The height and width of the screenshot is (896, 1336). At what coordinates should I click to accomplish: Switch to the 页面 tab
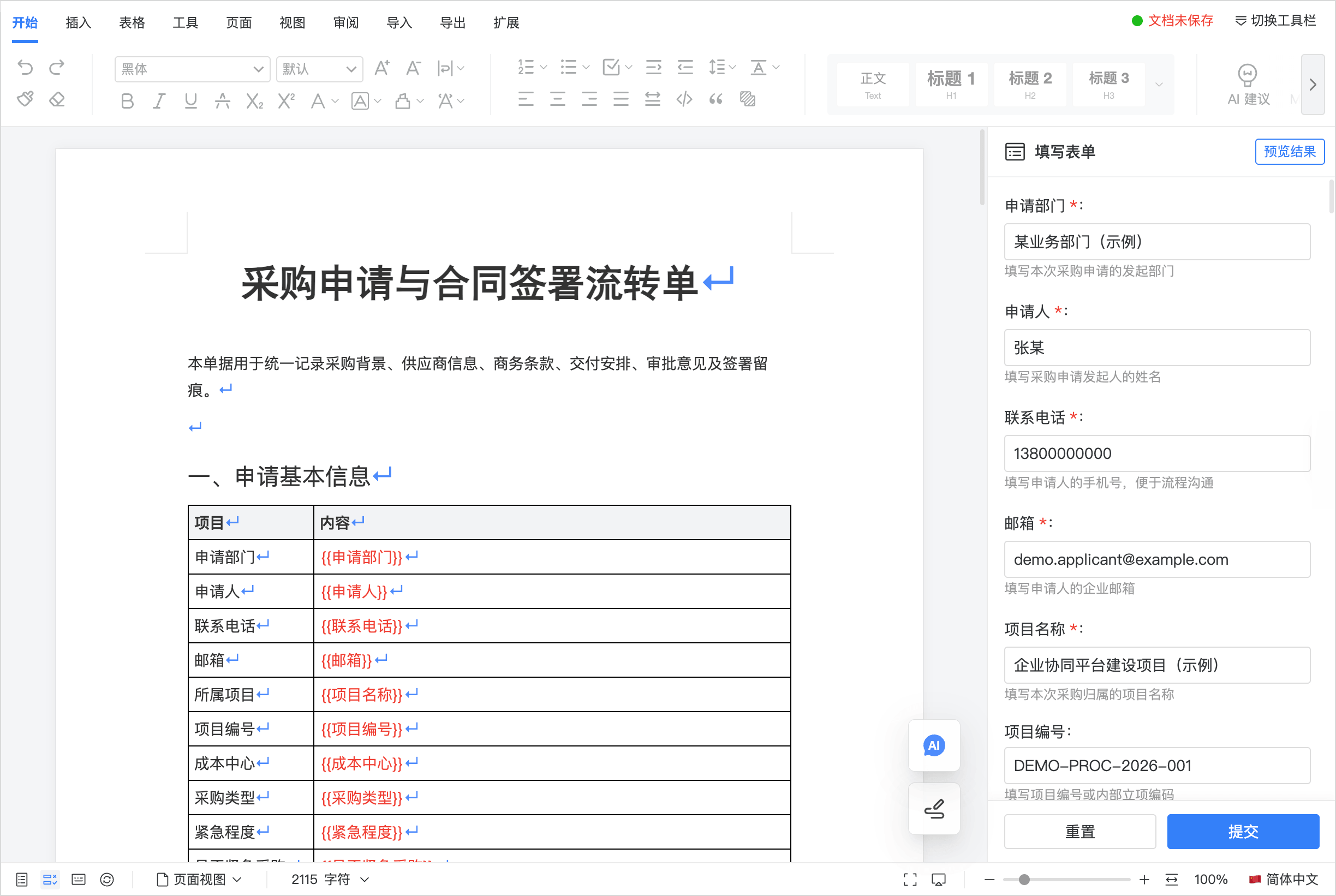(x=239, y=22)
